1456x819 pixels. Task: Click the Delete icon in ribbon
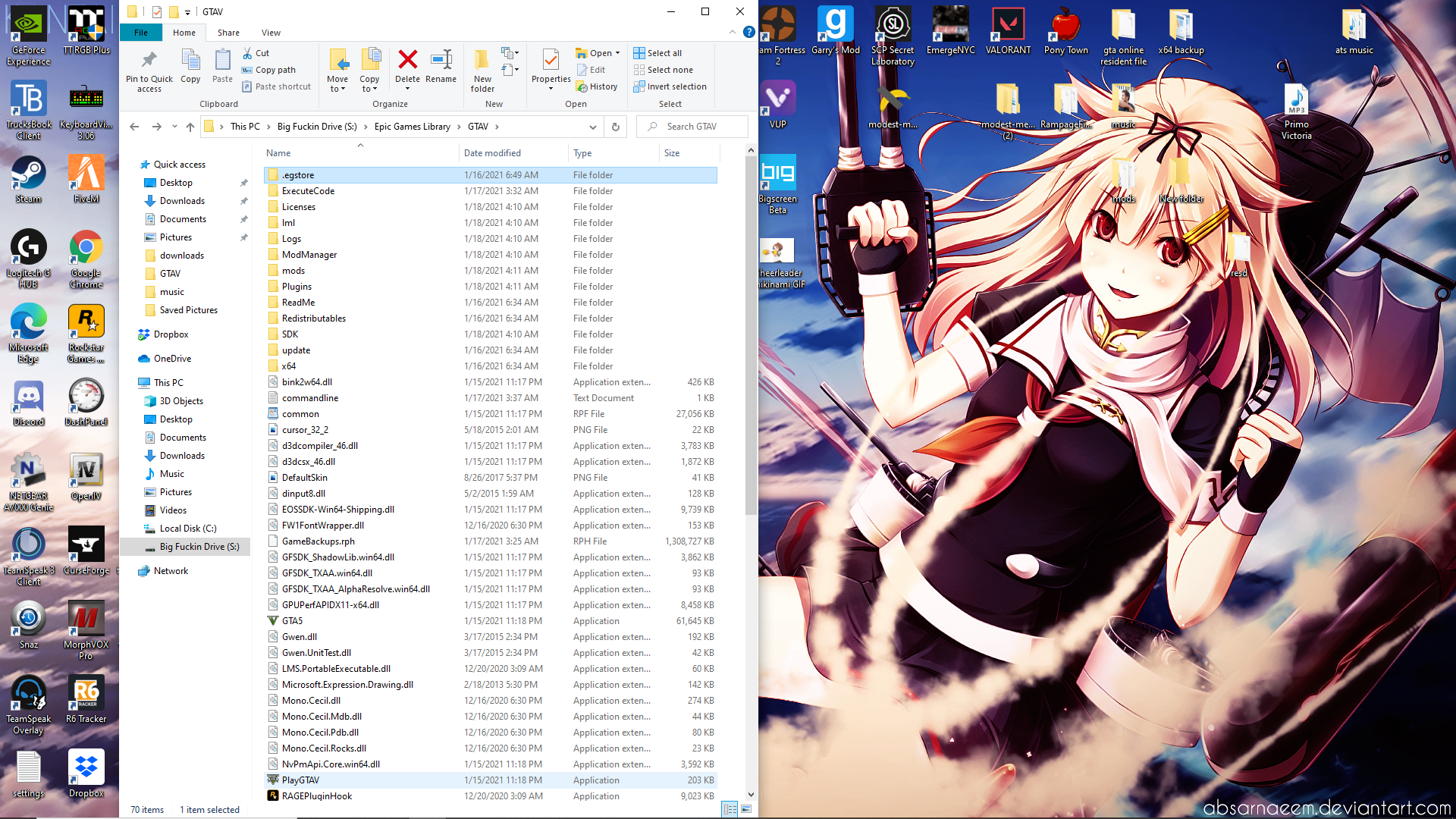click(407, 61)
